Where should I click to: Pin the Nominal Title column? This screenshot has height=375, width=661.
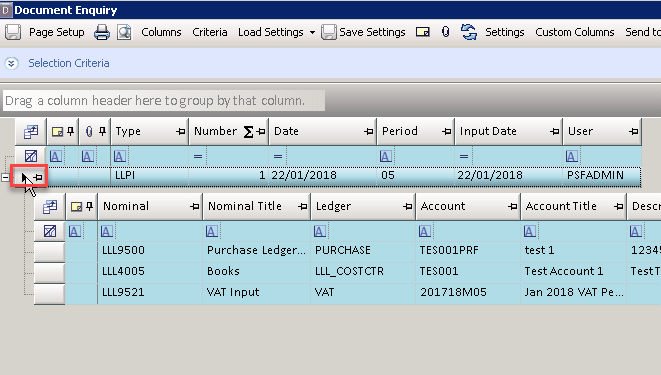tap(302, 206)
